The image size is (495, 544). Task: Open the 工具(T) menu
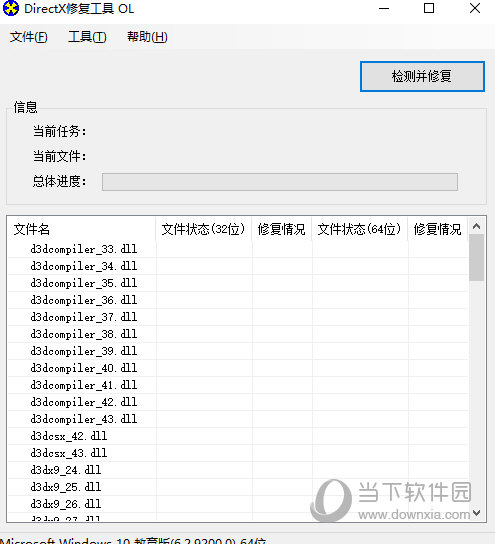pos(87,37)
